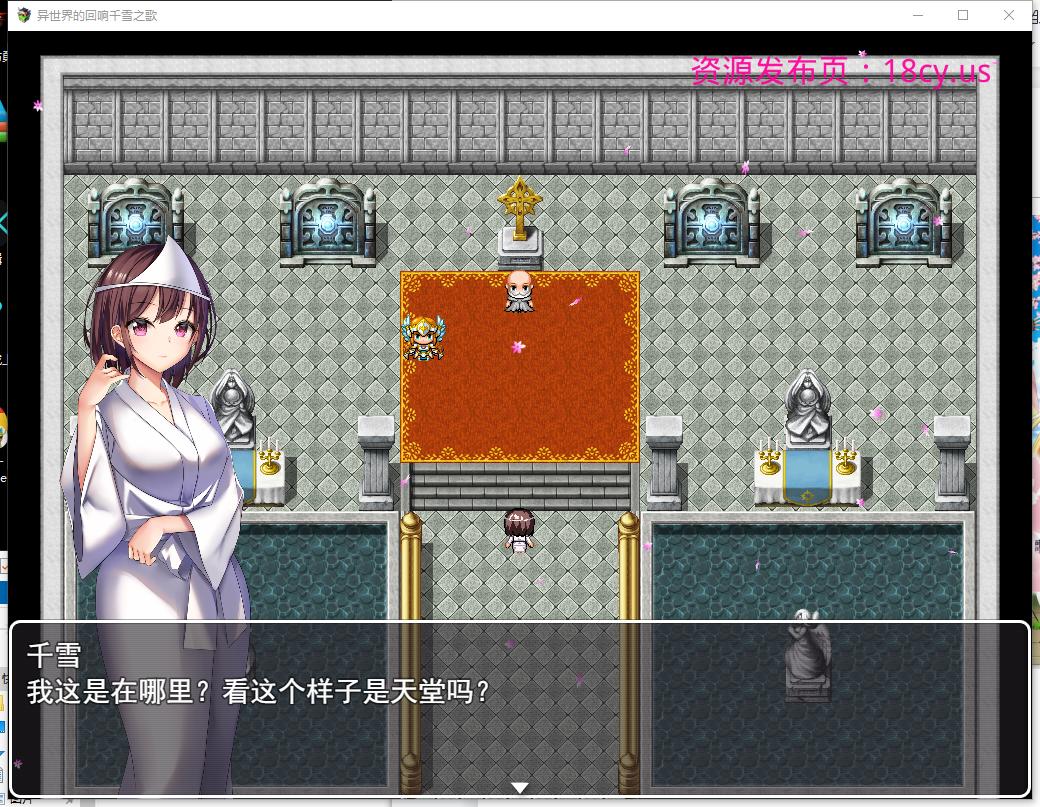Select the winged angel NPC on carpet
Screen dimensions: 1040x807
click(x=422, y=337)
